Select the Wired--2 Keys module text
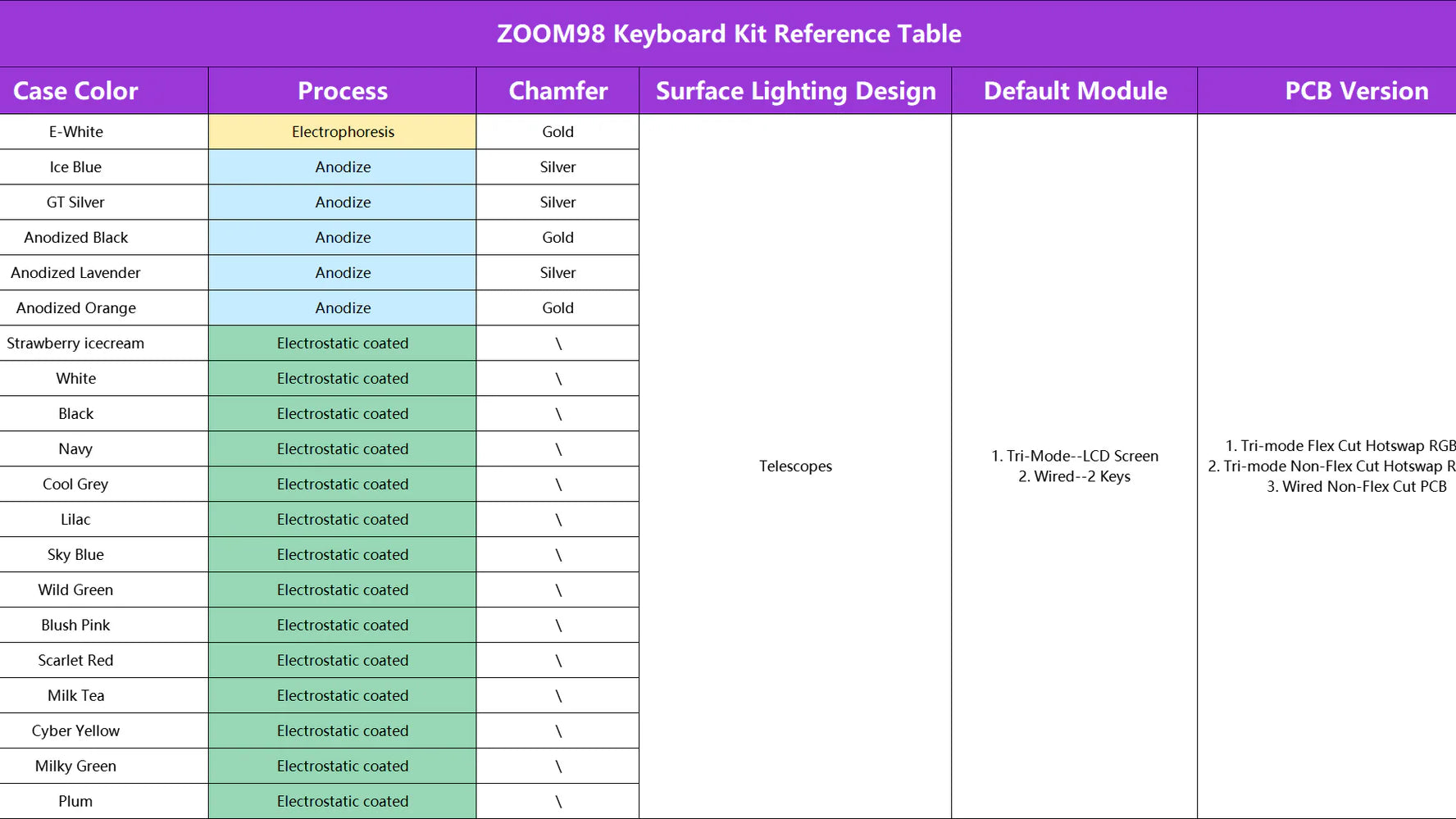Image resolution: width=1456 pixels, height=819 pixels. point(1081,476)
